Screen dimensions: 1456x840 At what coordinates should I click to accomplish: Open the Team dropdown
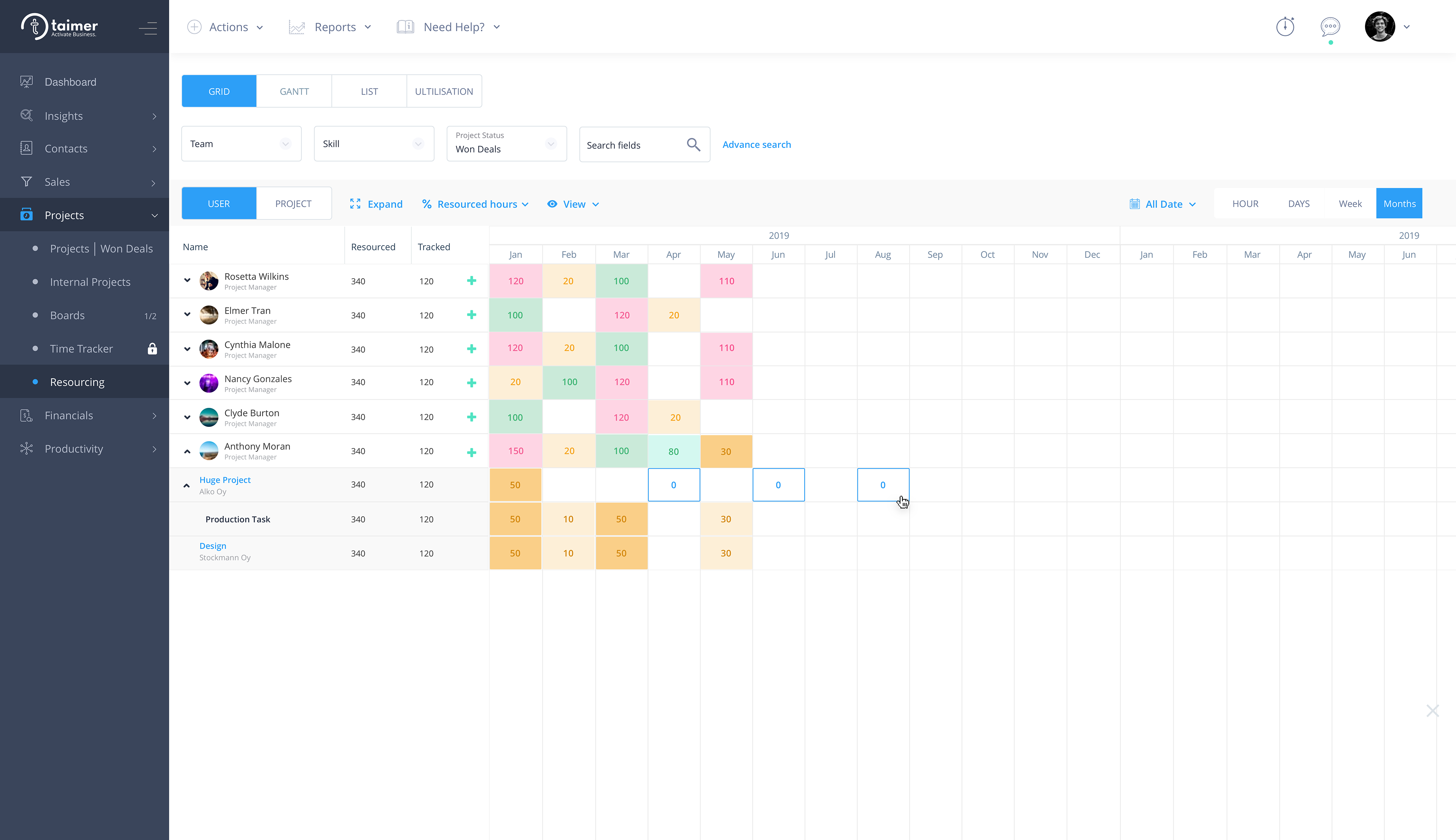click(241, 144)
